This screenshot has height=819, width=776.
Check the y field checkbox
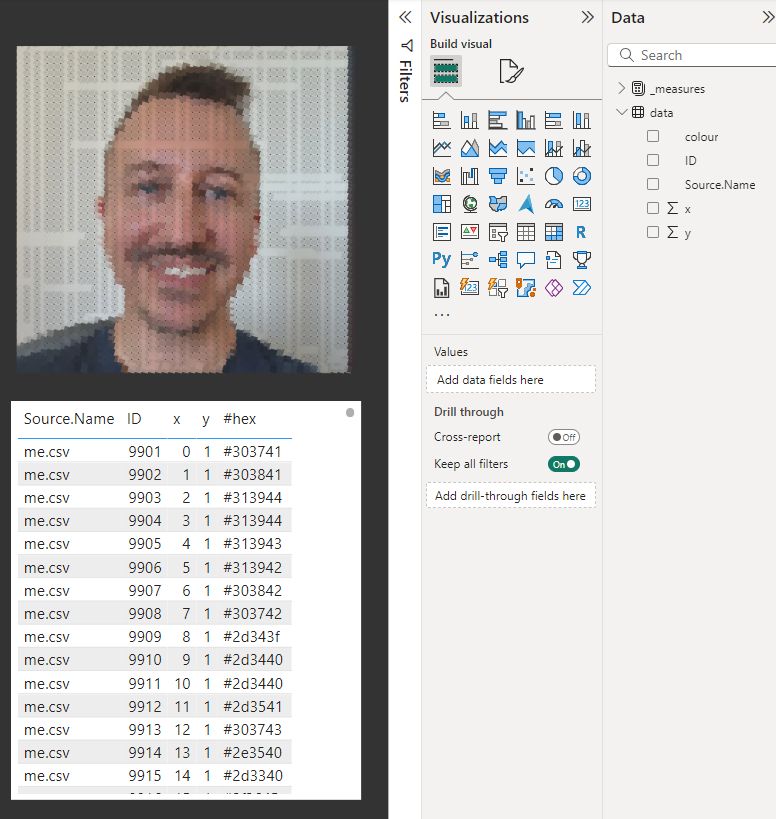[653, 232]
